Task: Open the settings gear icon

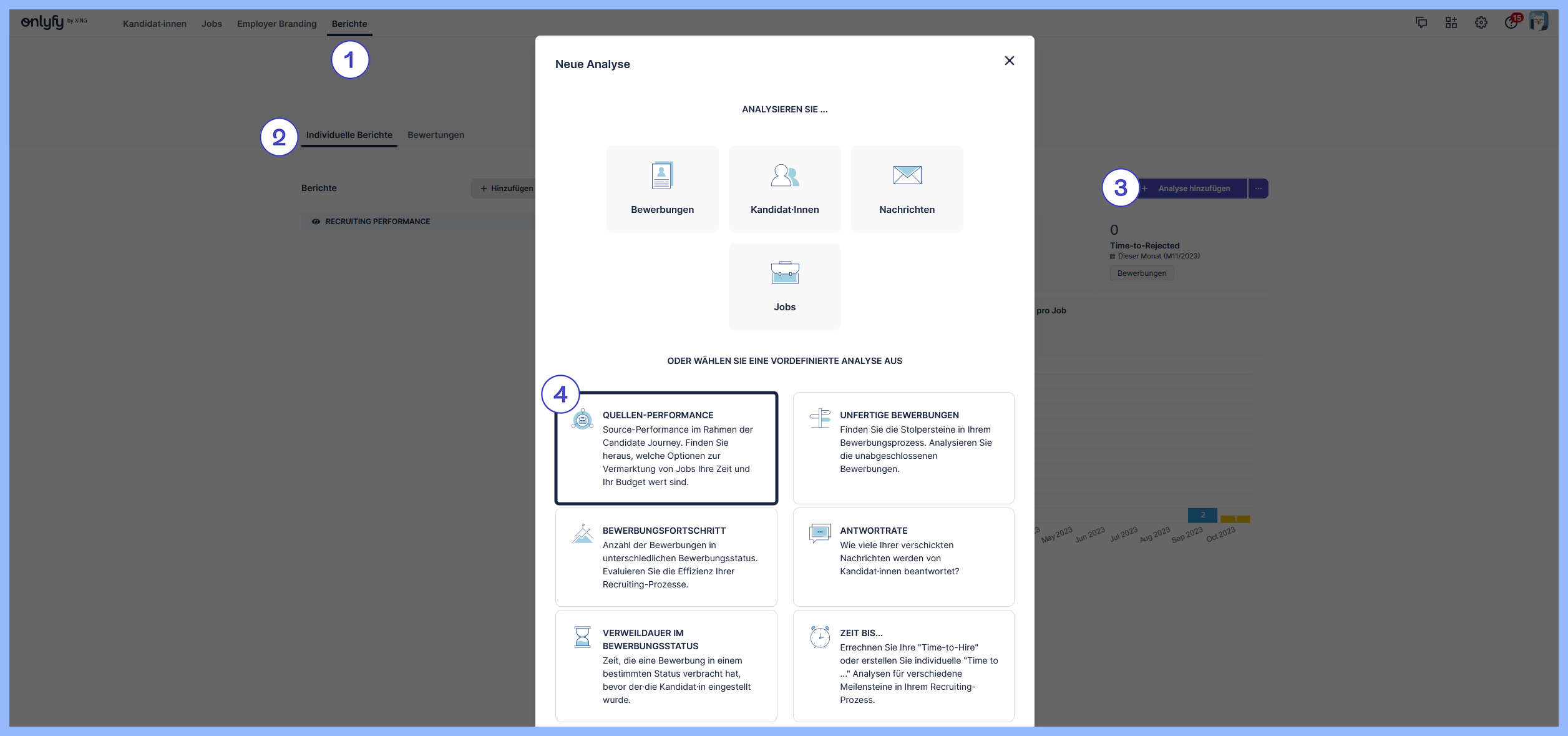Action: pos(1481,23)
